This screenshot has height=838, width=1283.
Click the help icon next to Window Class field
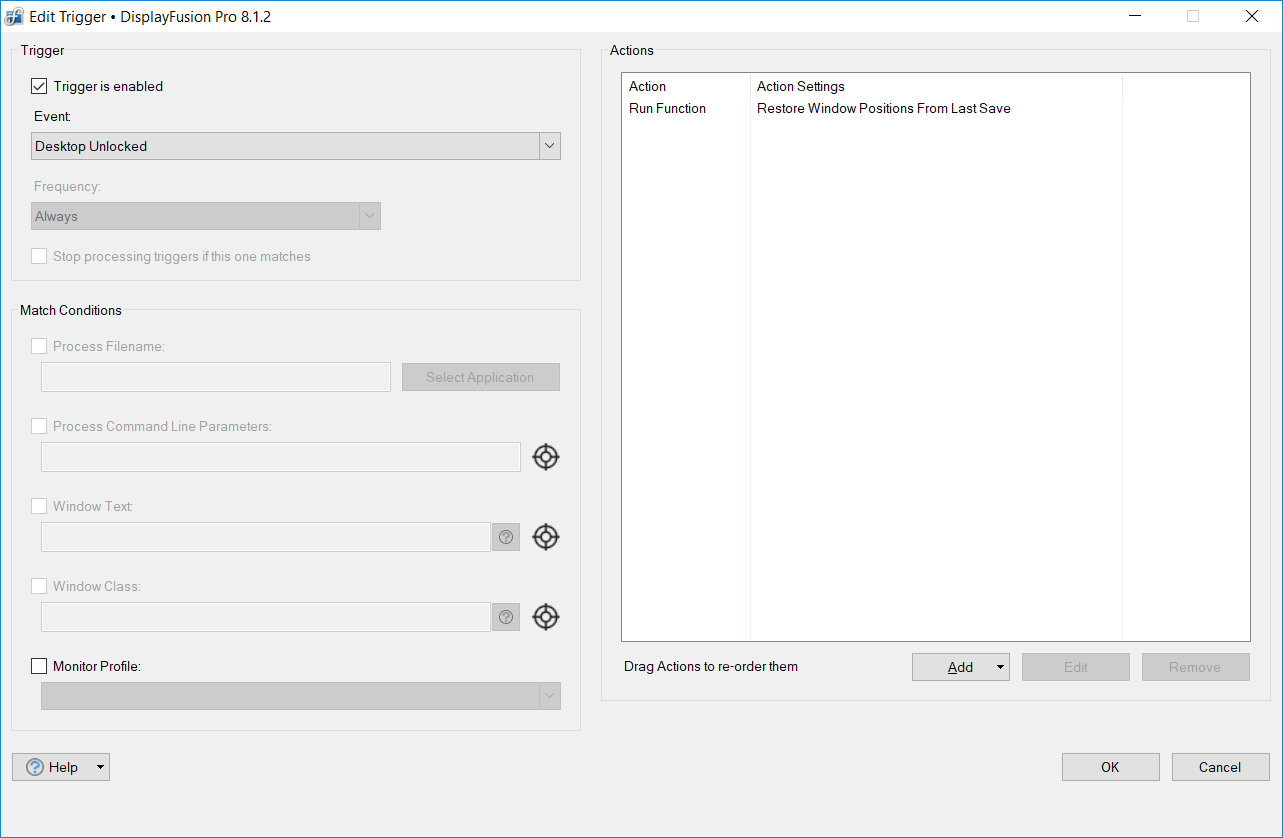pos(506,617)
